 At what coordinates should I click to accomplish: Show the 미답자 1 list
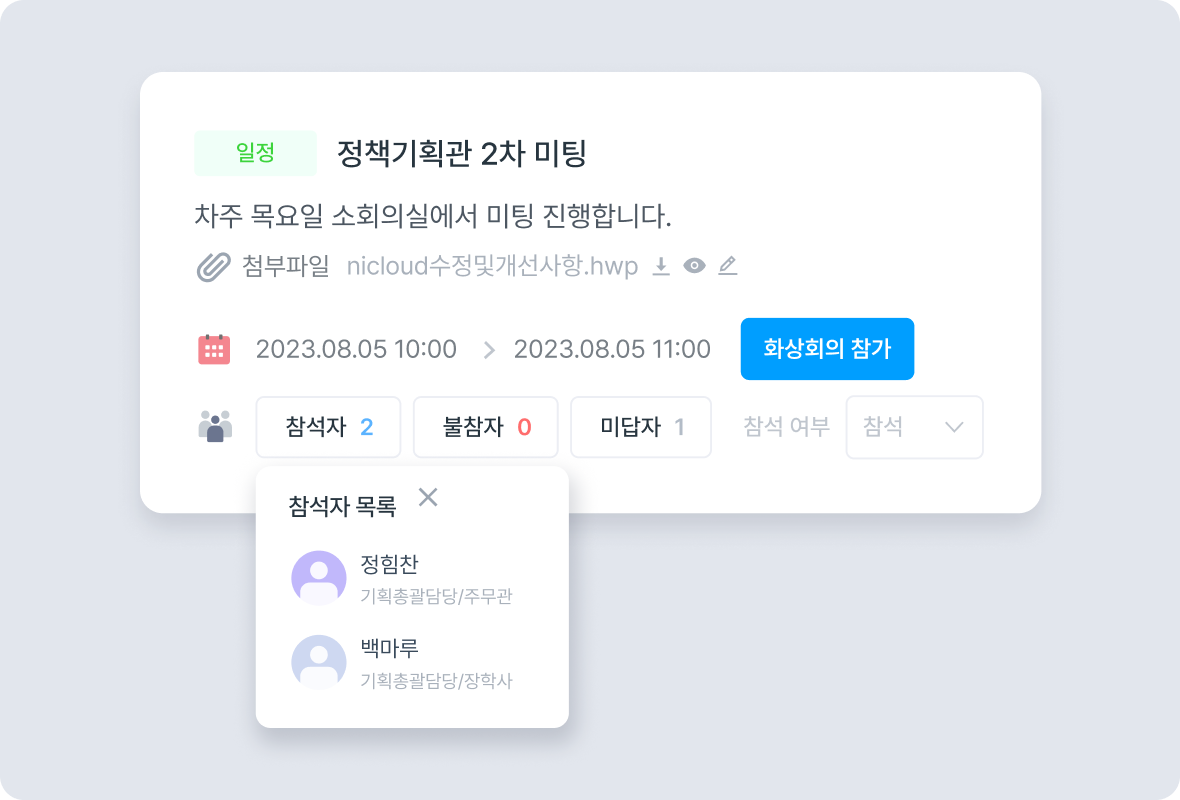tap(640, 427)
